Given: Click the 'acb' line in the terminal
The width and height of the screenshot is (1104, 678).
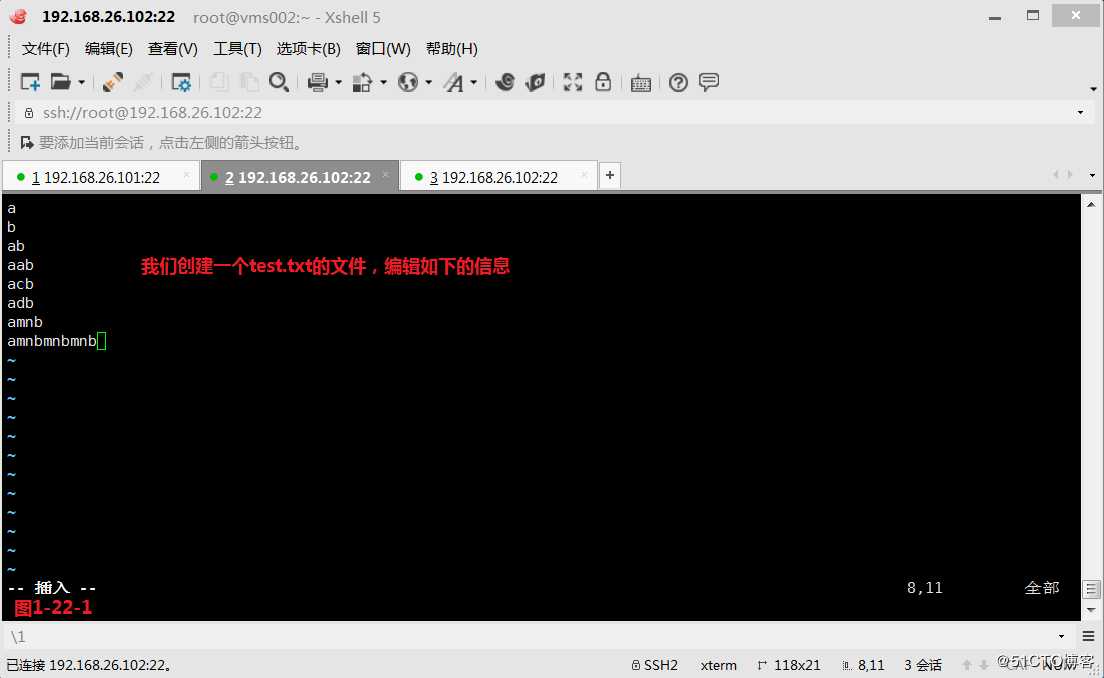Looking at the screenshot, I should [20, 284].
